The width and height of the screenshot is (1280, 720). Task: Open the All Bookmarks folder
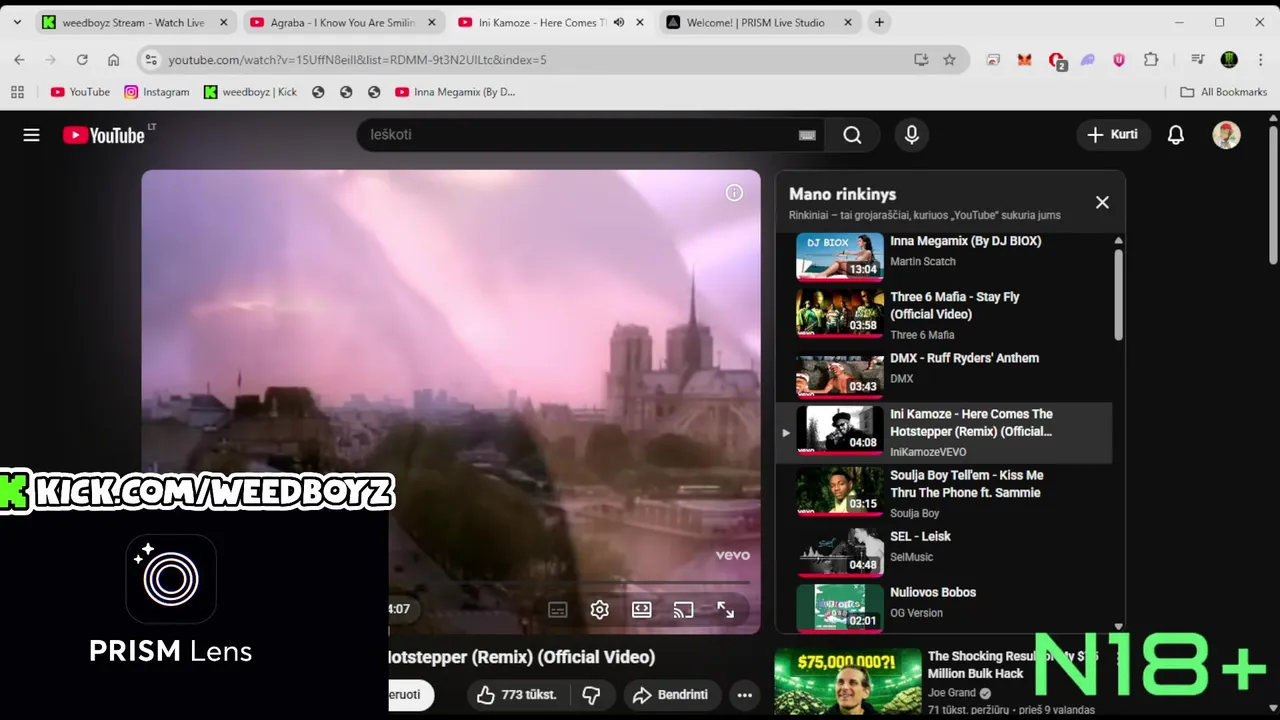point(1223,92)
